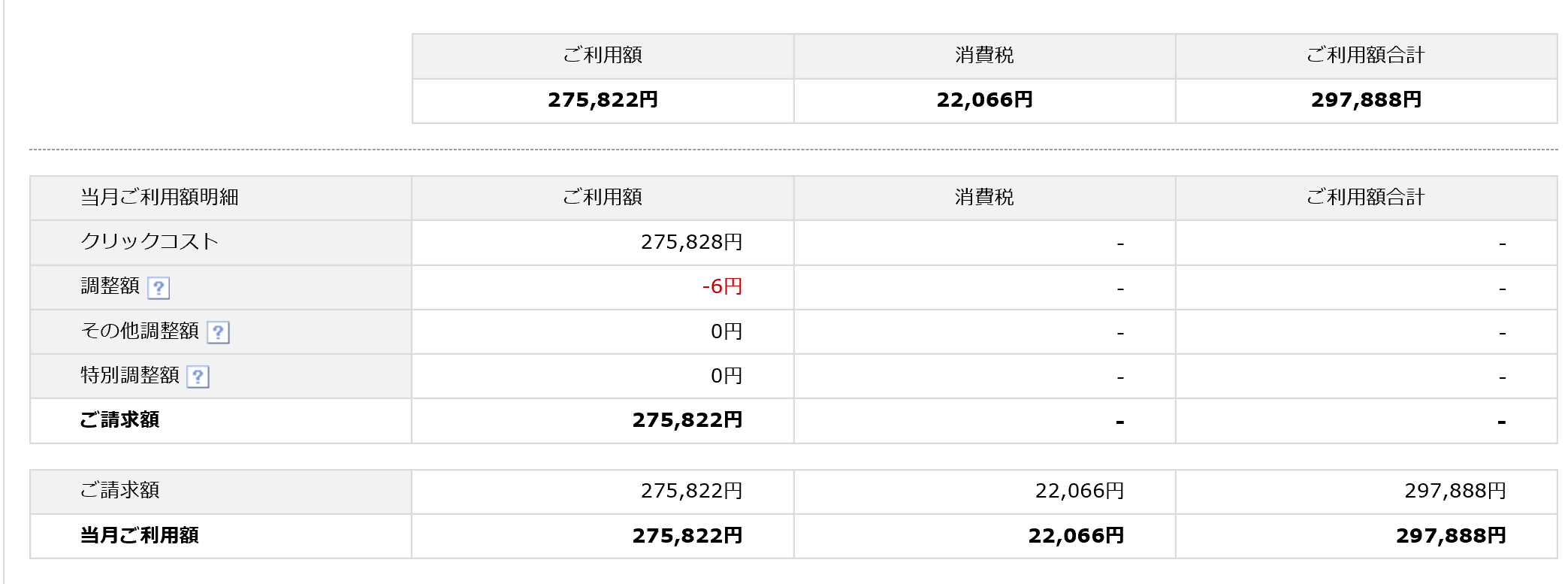
Task: Click the その他調整額 0円 value
Action: point(727,331)
